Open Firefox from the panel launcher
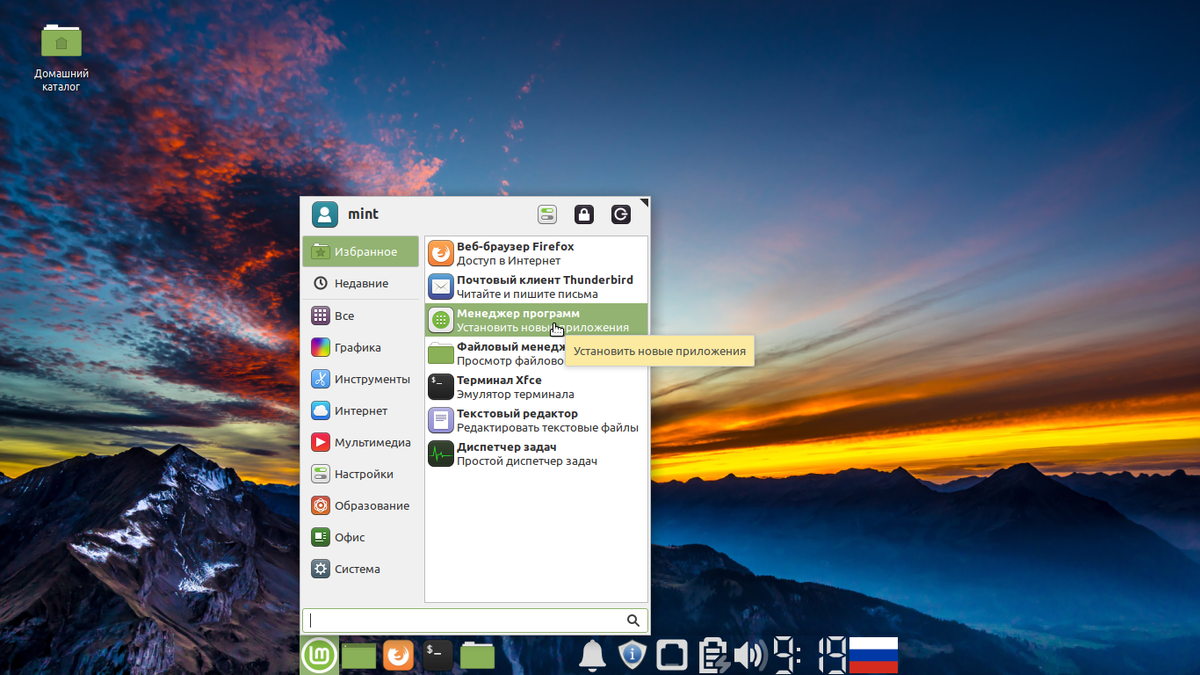 coord(399,655)
